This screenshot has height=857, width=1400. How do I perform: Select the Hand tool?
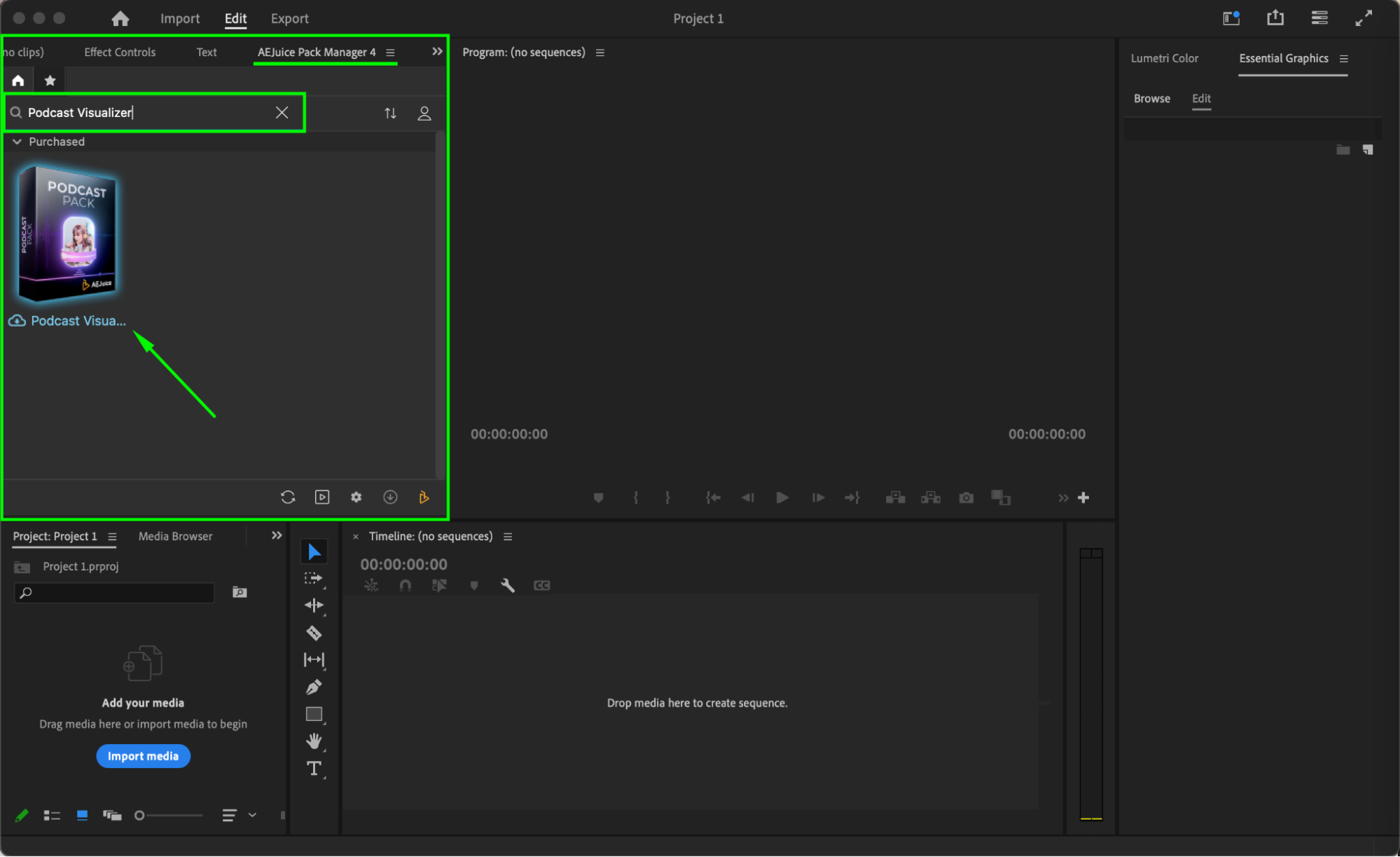tap(314, 741)
